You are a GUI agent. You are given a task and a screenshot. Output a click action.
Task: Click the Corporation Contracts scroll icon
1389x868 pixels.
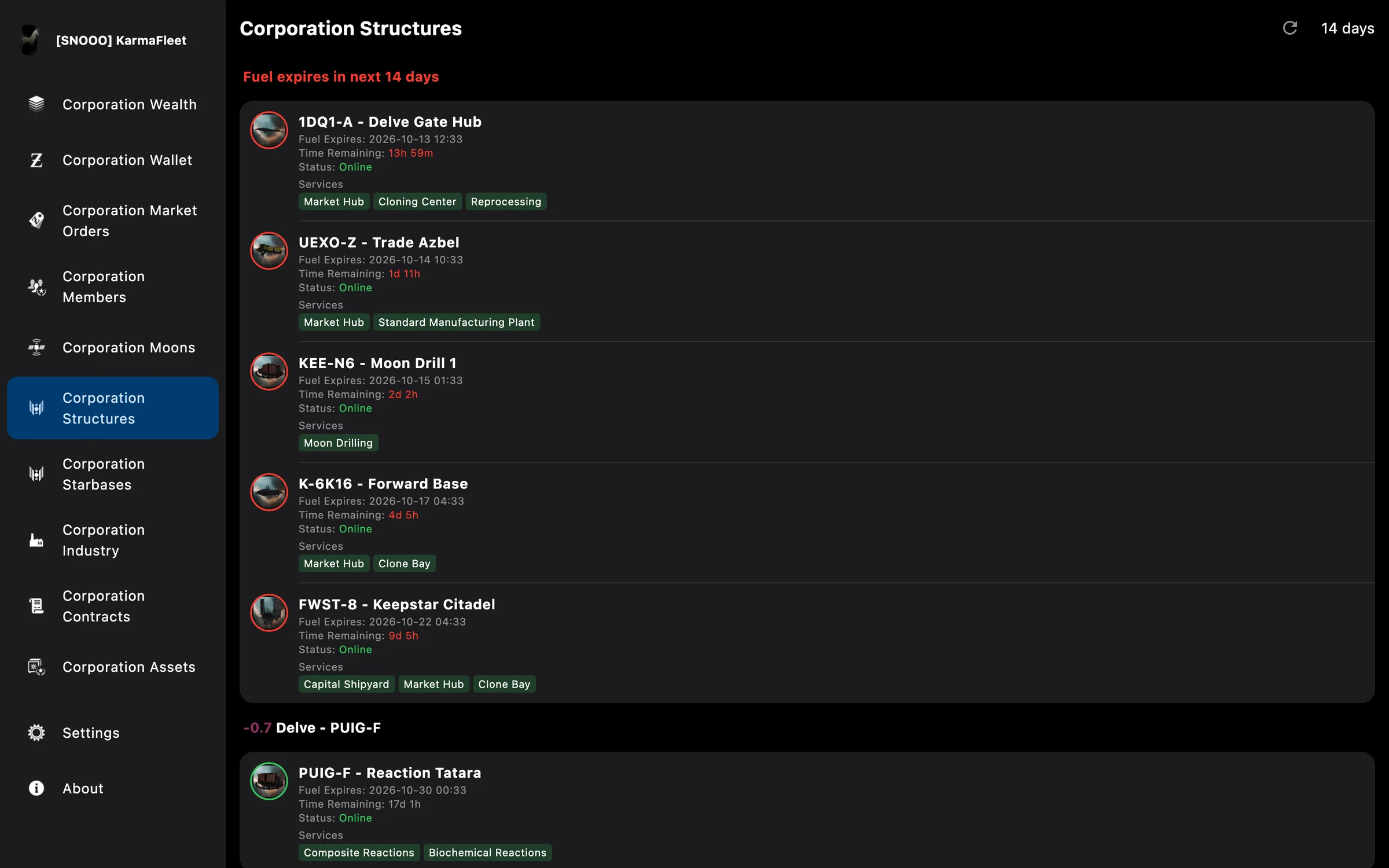(x=36, y=606)
